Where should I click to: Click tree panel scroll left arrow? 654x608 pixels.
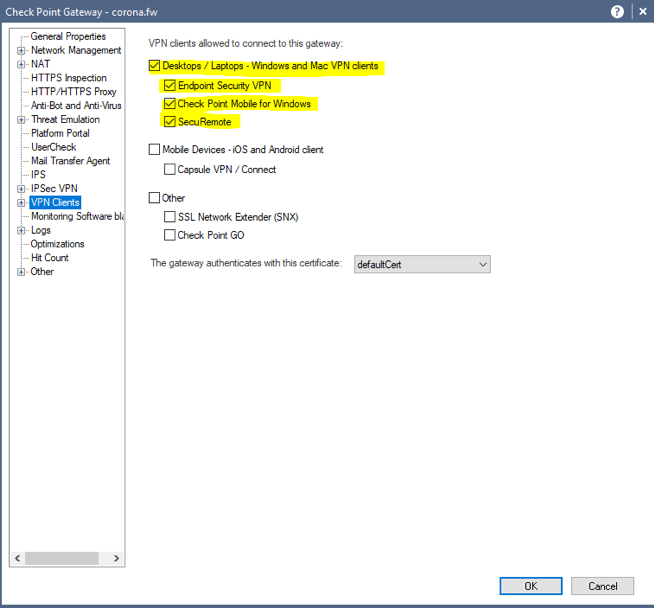tap(18, 558)
